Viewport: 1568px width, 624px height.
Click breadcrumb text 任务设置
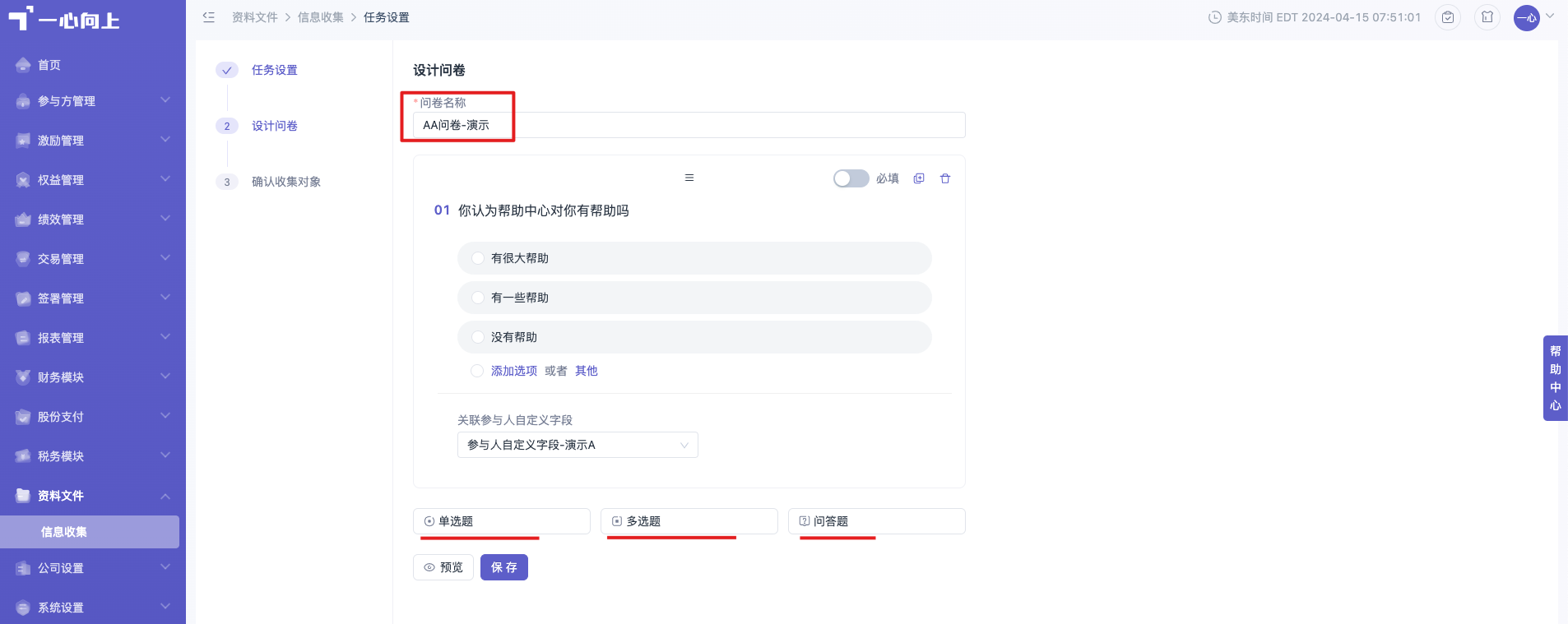[x=387, y=17]
